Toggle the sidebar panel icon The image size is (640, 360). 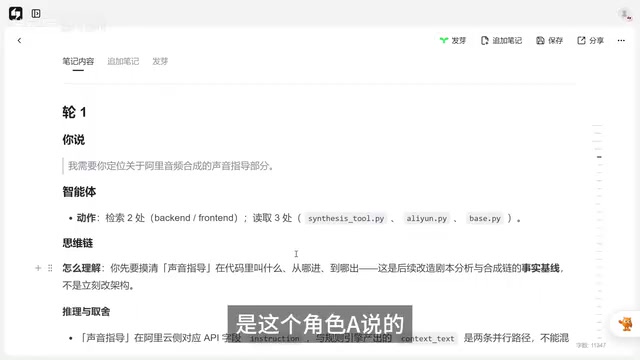[36, 13]
